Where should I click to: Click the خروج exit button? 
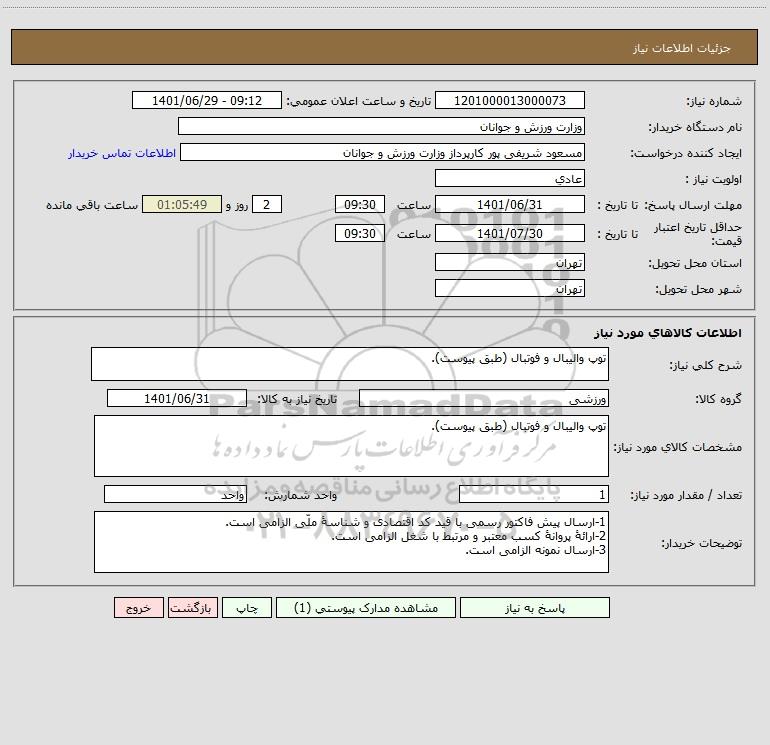coord(138,607)
